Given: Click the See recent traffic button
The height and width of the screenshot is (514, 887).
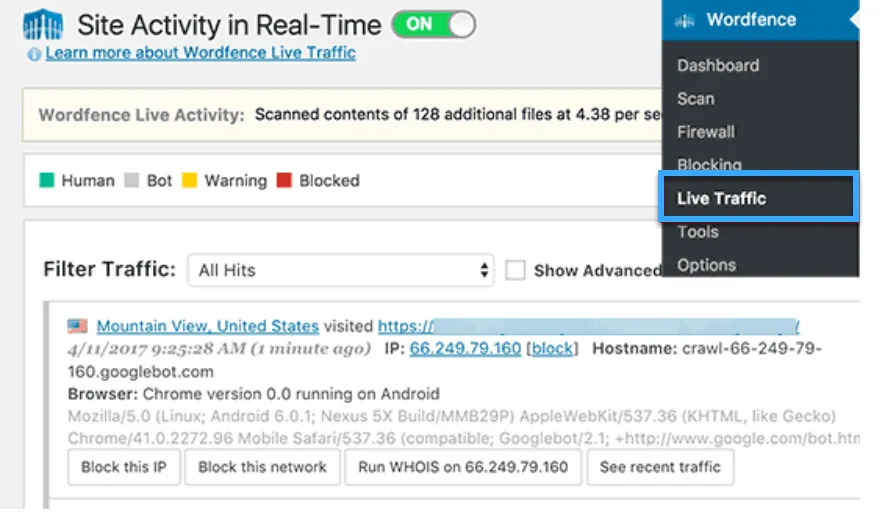Looking at the screenshot, I should 660,467.
